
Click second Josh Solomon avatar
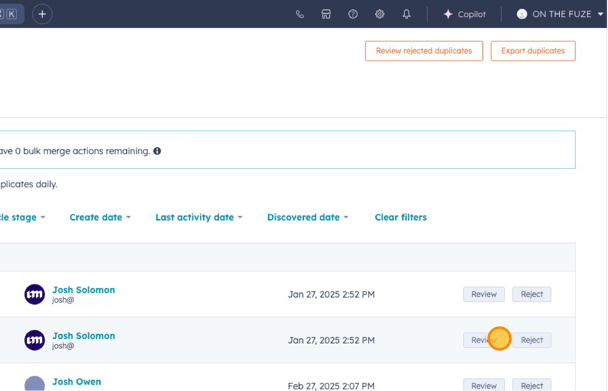35,340
